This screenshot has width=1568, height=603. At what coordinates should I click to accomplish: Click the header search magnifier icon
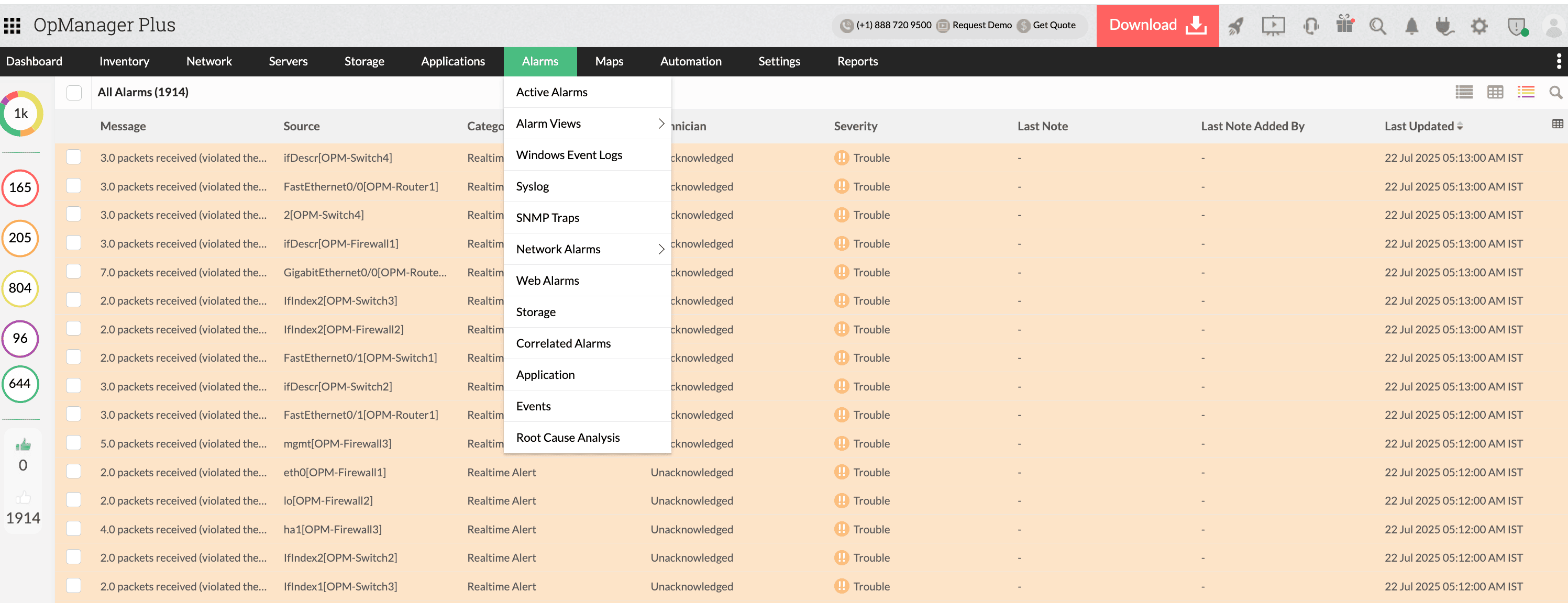coord(1377,26)
